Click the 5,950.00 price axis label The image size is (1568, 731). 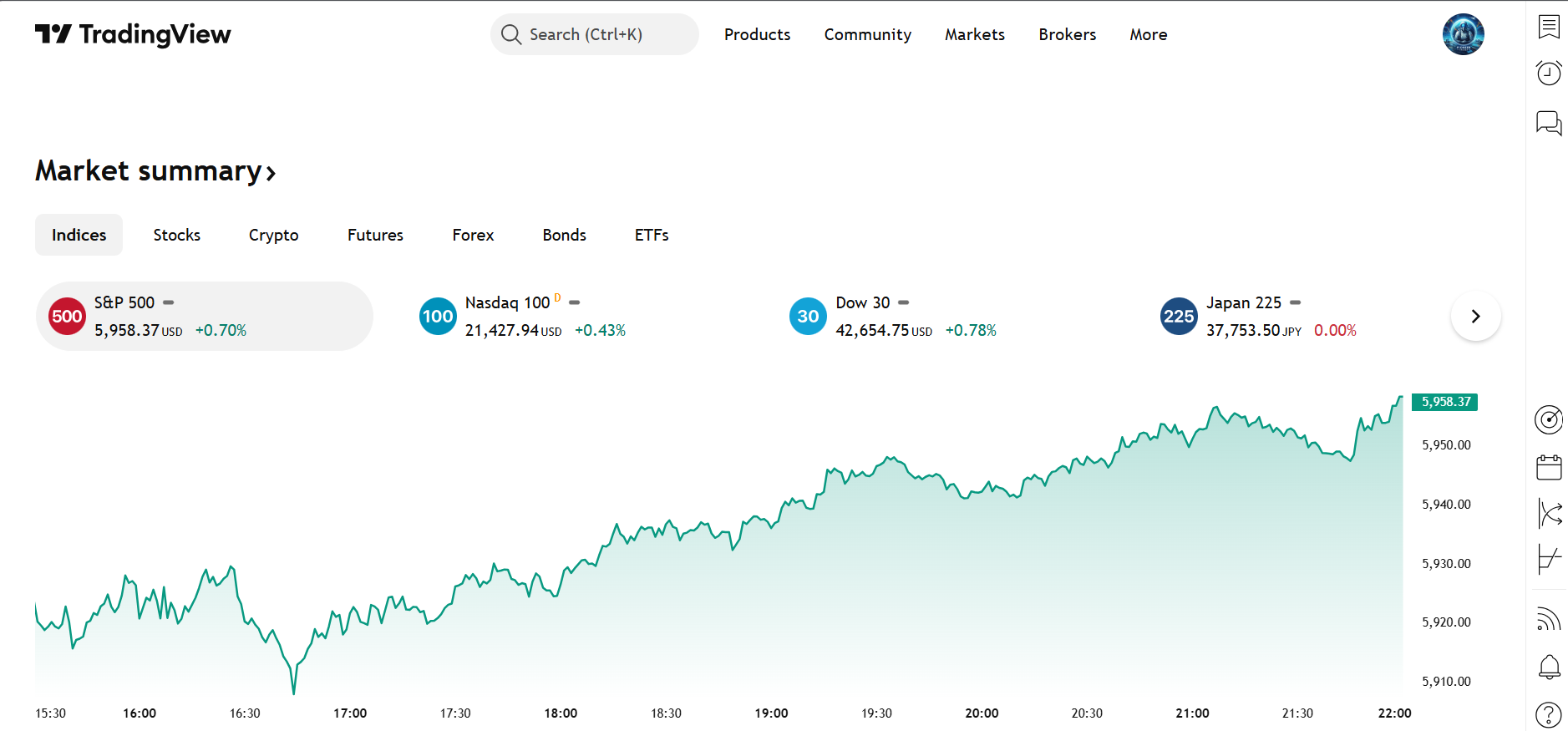coord(1446,445)
